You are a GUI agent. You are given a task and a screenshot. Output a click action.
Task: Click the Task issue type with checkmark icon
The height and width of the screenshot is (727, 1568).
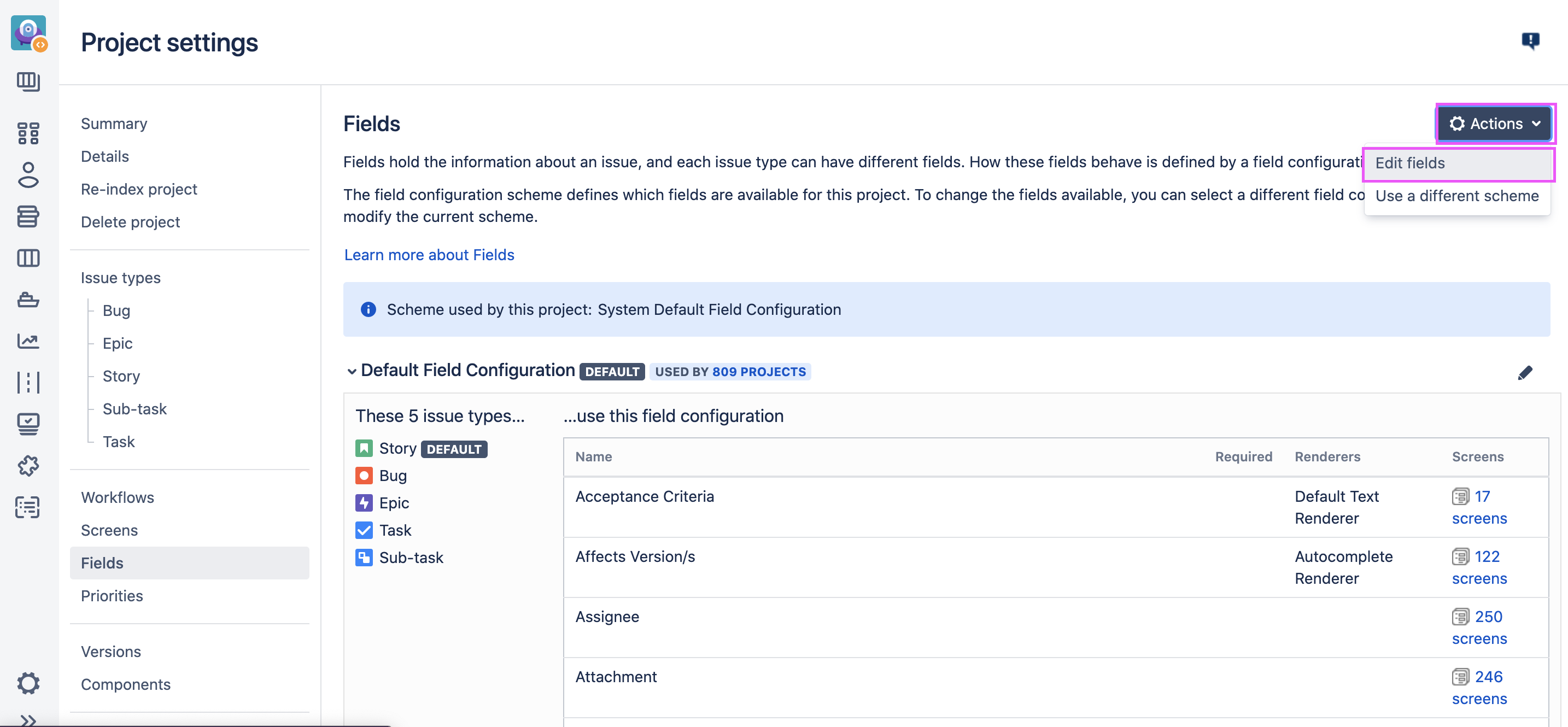pos(394,530)
